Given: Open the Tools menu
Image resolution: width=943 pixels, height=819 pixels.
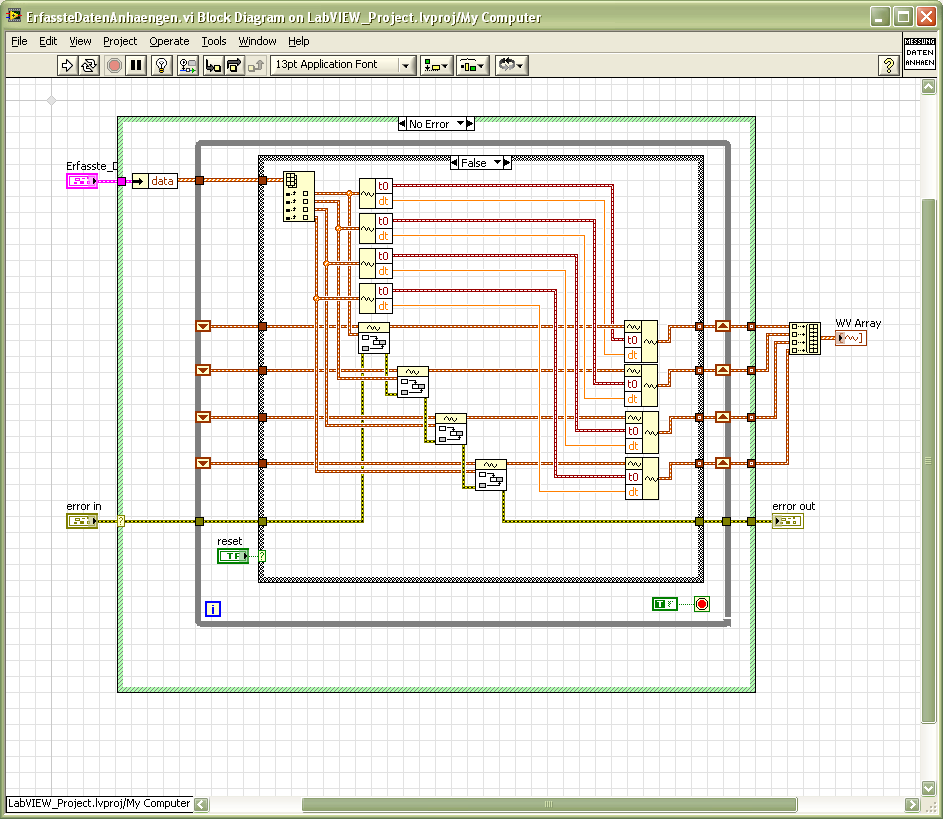Looking at the screenshot, I should click(x=214, y=41).
